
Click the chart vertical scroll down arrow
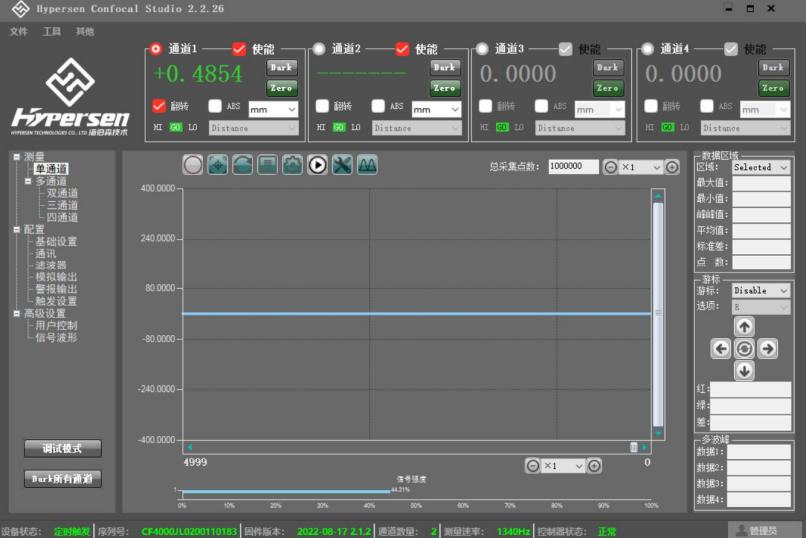point(658,433)
